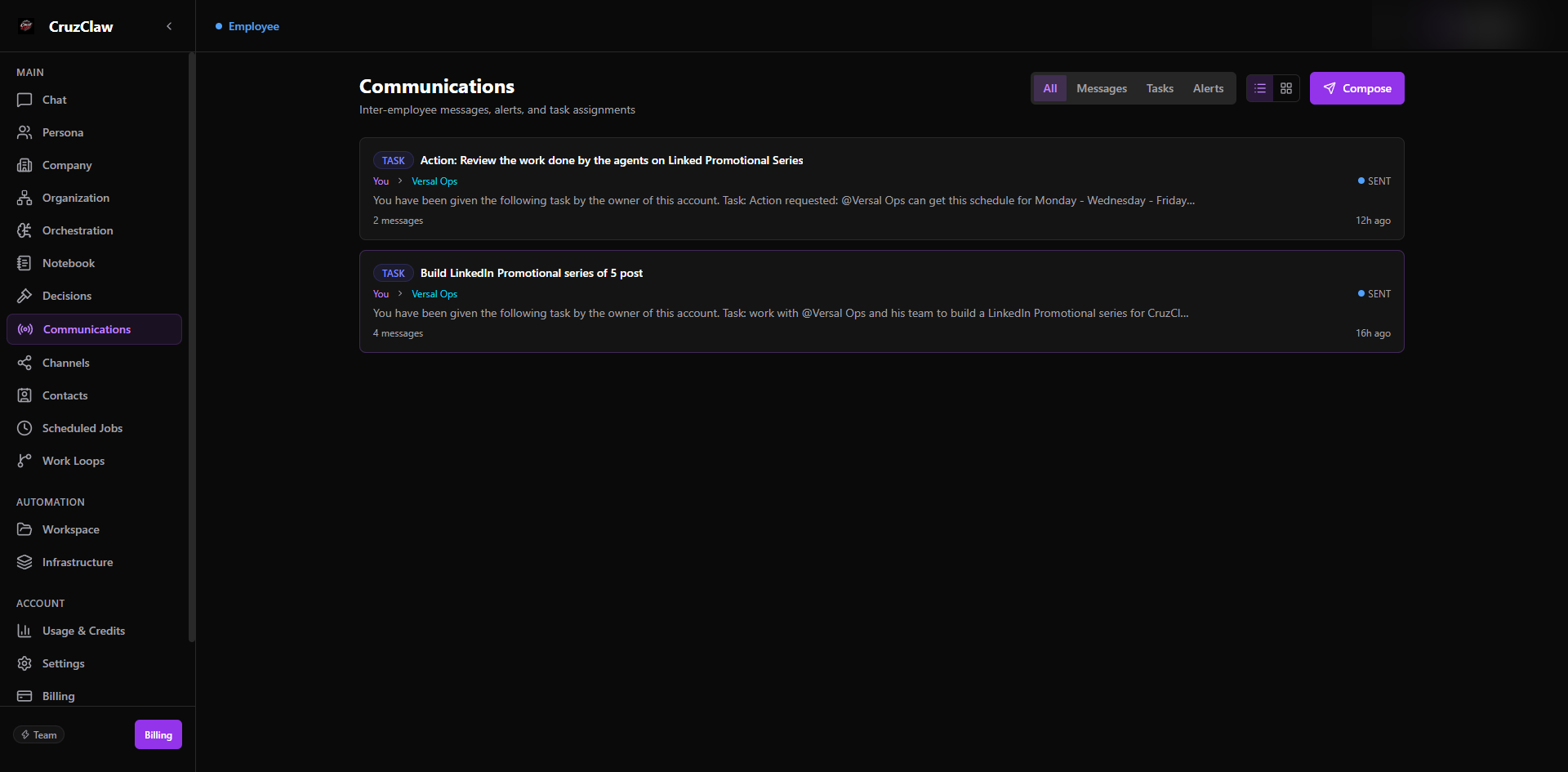Filter by Tasks tab
Screen dimensions: 1568x772
point(1160,88)
